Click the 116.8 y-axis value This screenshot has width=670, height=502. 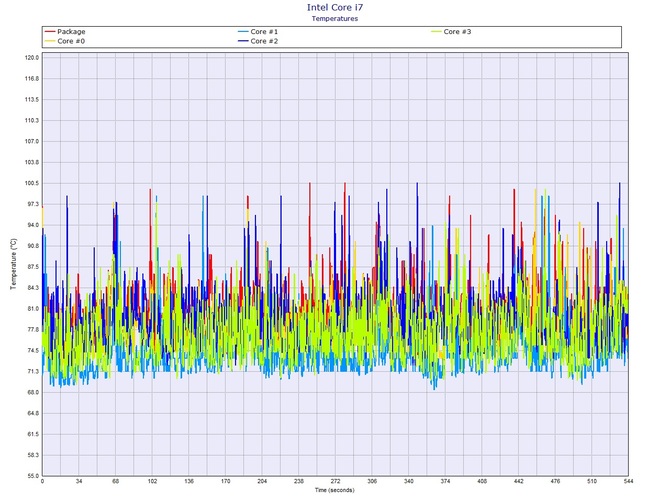click(32, 79)
